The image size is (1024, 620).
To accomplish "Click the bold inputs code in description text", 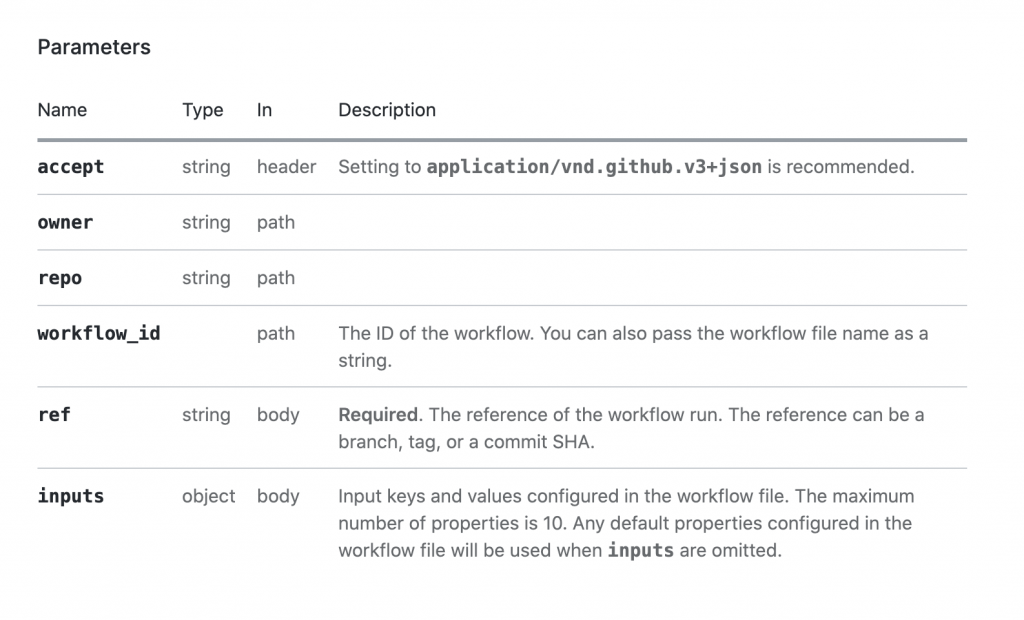I will tap(640, 550).
